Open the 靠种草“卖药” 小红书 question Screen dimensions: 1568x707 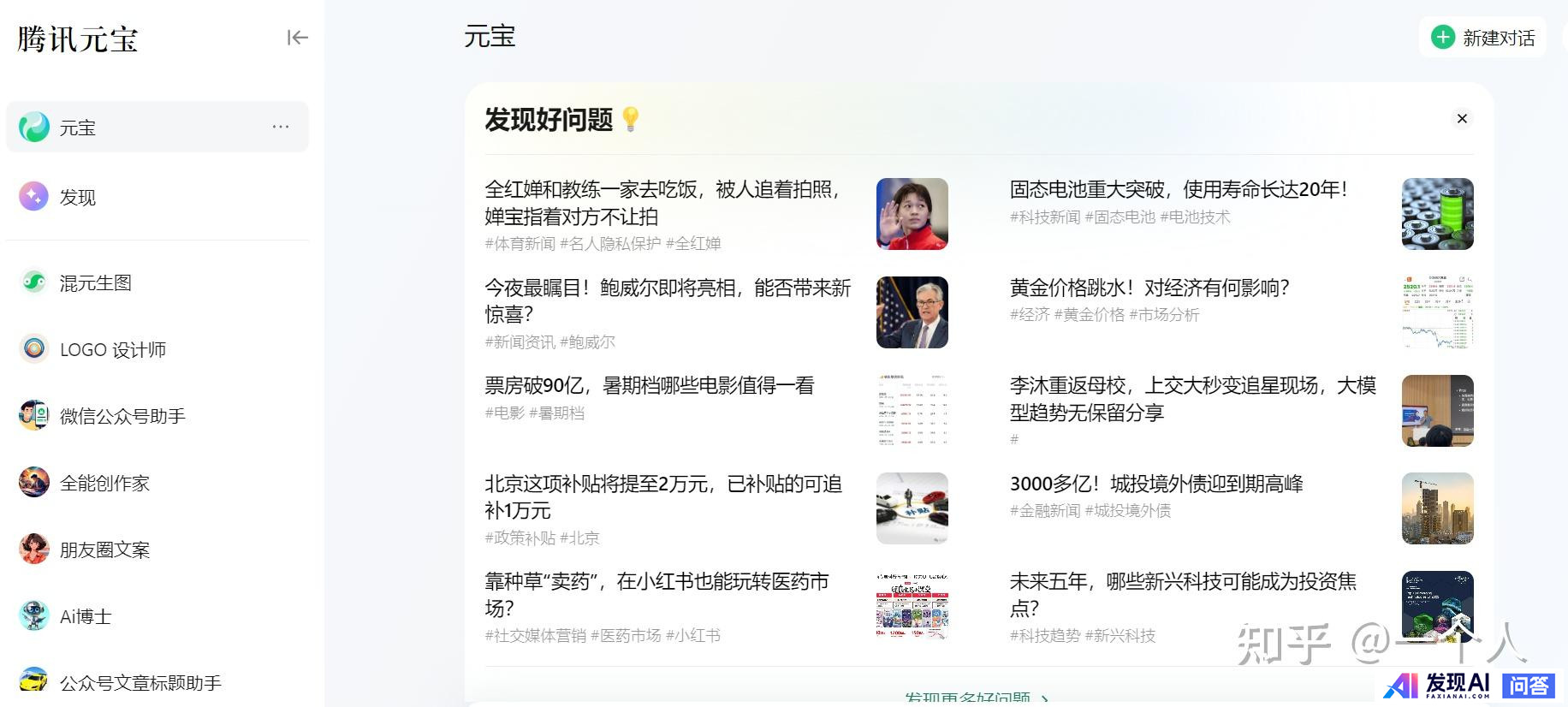(x=657, y=594)
